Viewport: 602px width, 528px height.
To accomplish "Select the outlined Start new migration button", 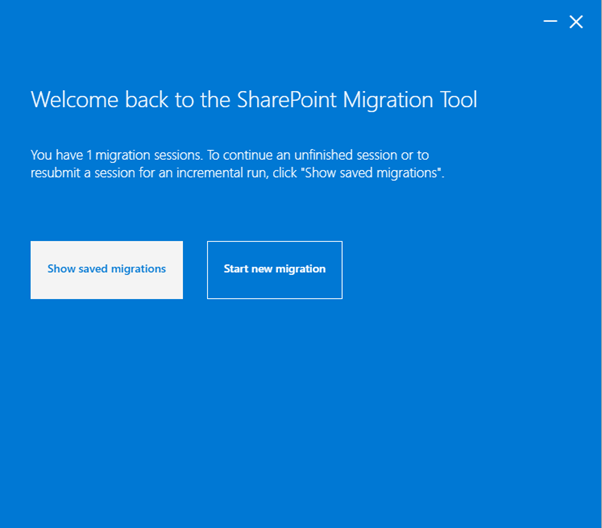I will coord(274,269).
